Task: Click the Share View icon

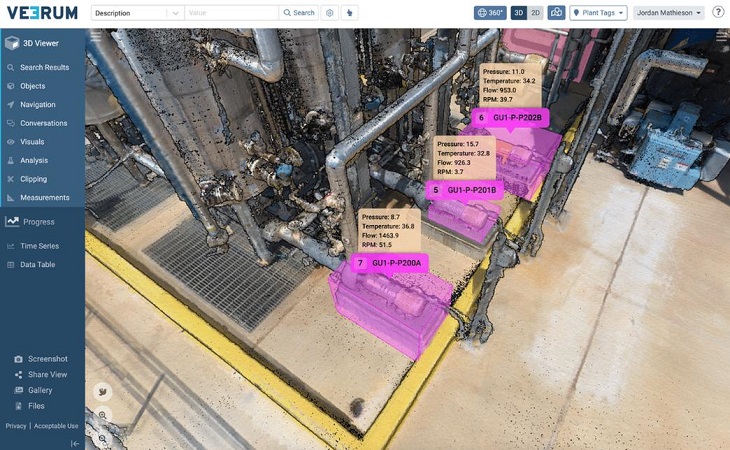Action: click(x=18, y=375)
